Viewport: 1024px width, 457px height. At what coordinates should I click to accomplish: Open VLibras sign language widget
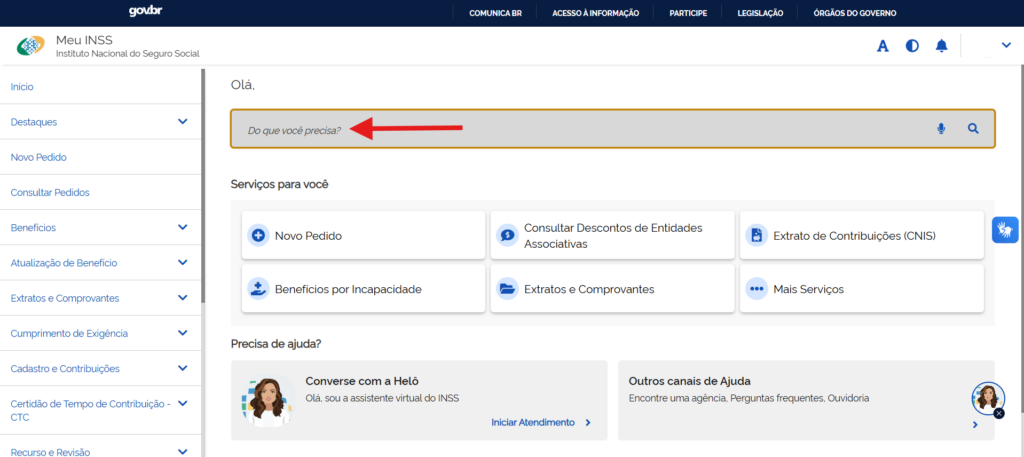click(1005, 230)
